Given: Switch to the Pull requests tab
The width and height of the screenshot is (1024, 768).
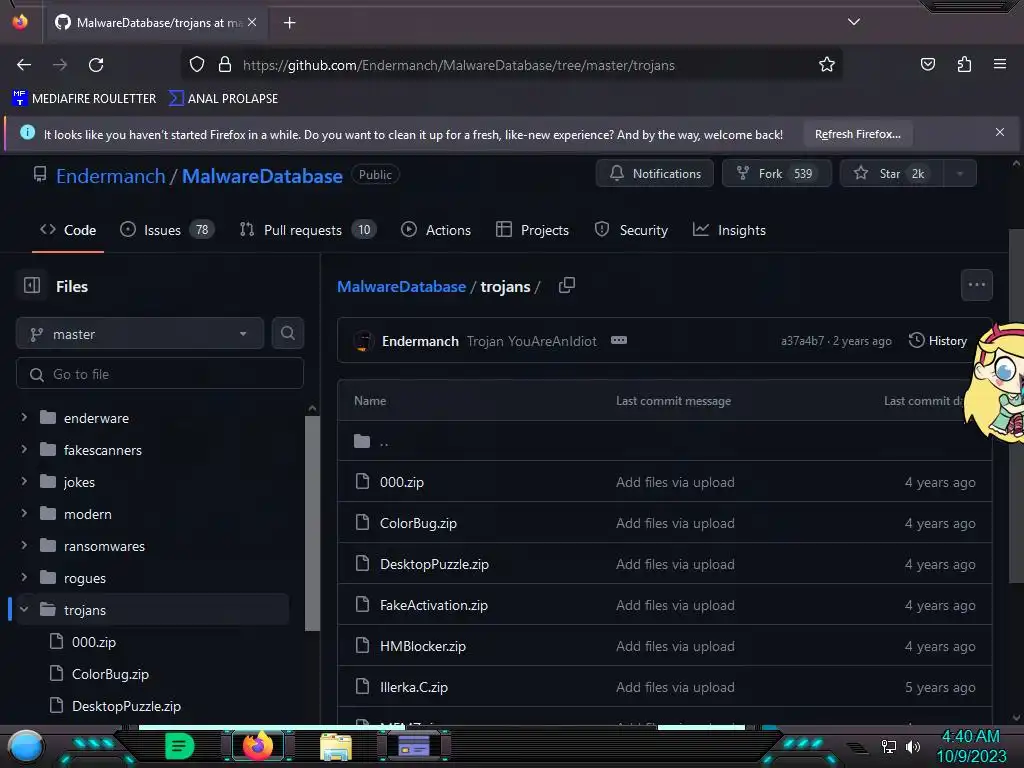Looking at the screenshot, I should (308, 230).
